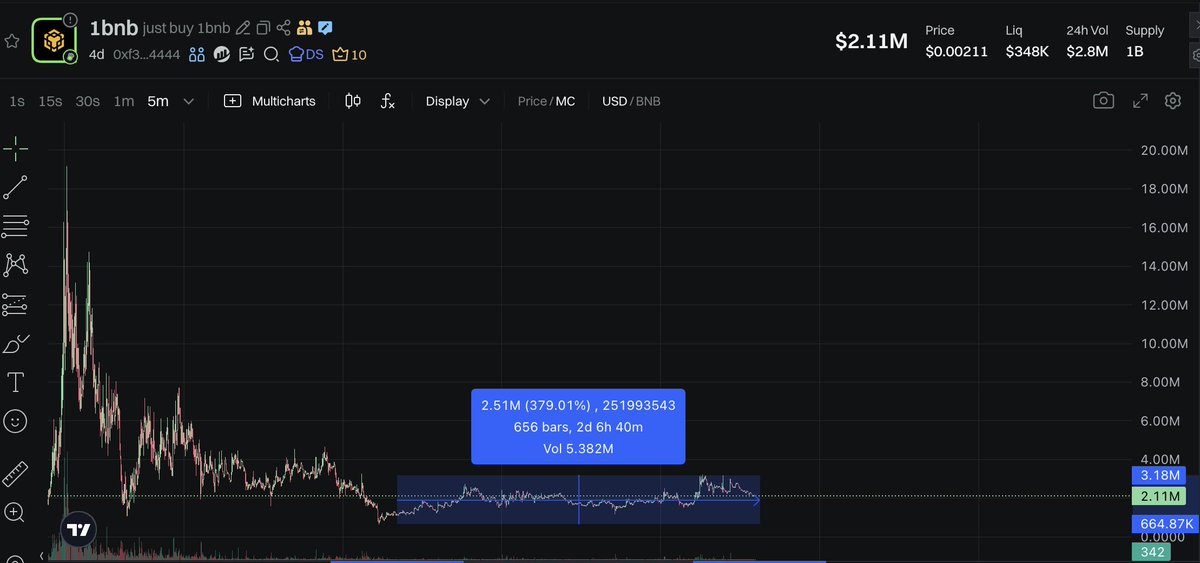
Task: Open the blue comment check icon
Action: click(326, 28)
